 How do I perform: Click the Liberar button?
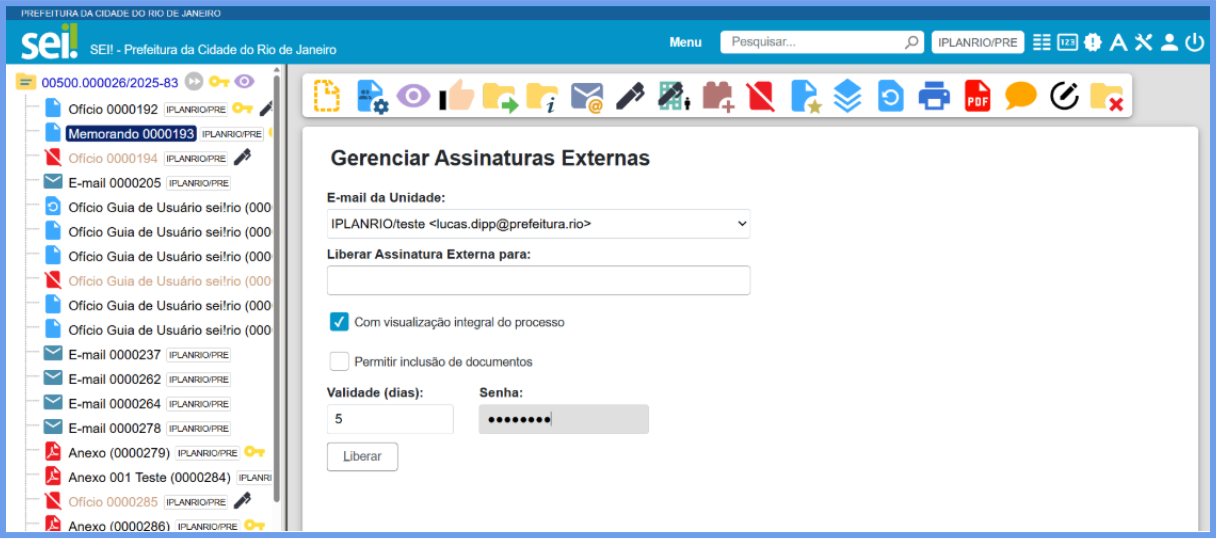tap(362, 456)
